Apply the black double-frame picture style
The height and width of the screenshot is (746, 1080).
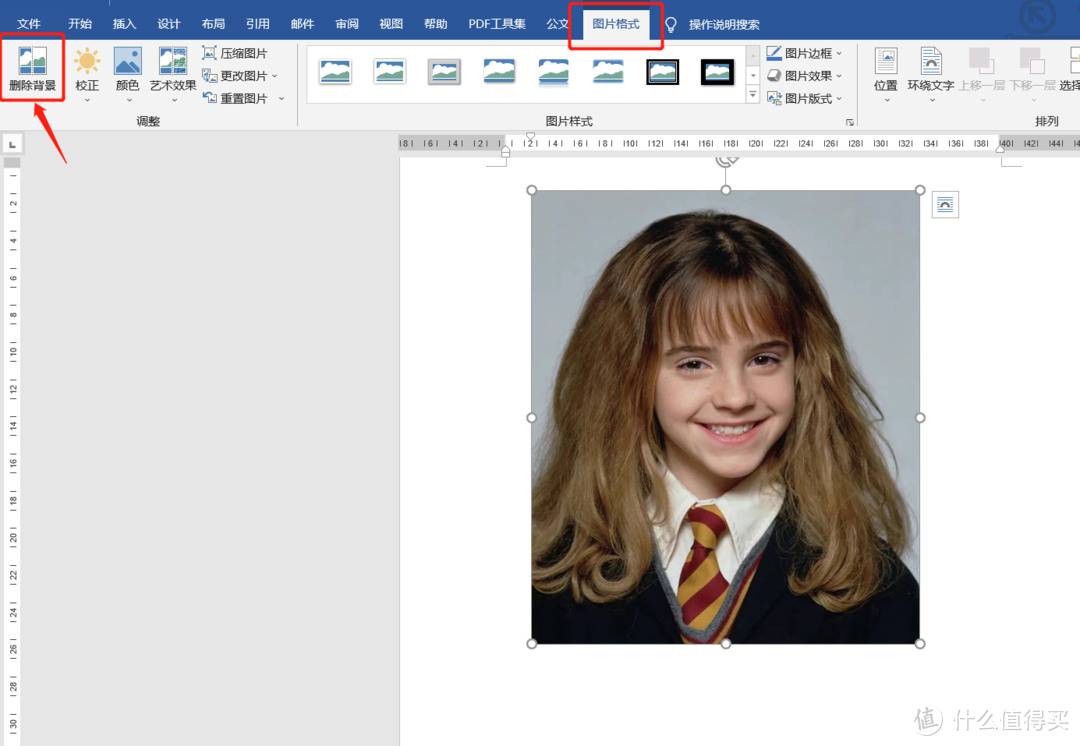point(662,72)
